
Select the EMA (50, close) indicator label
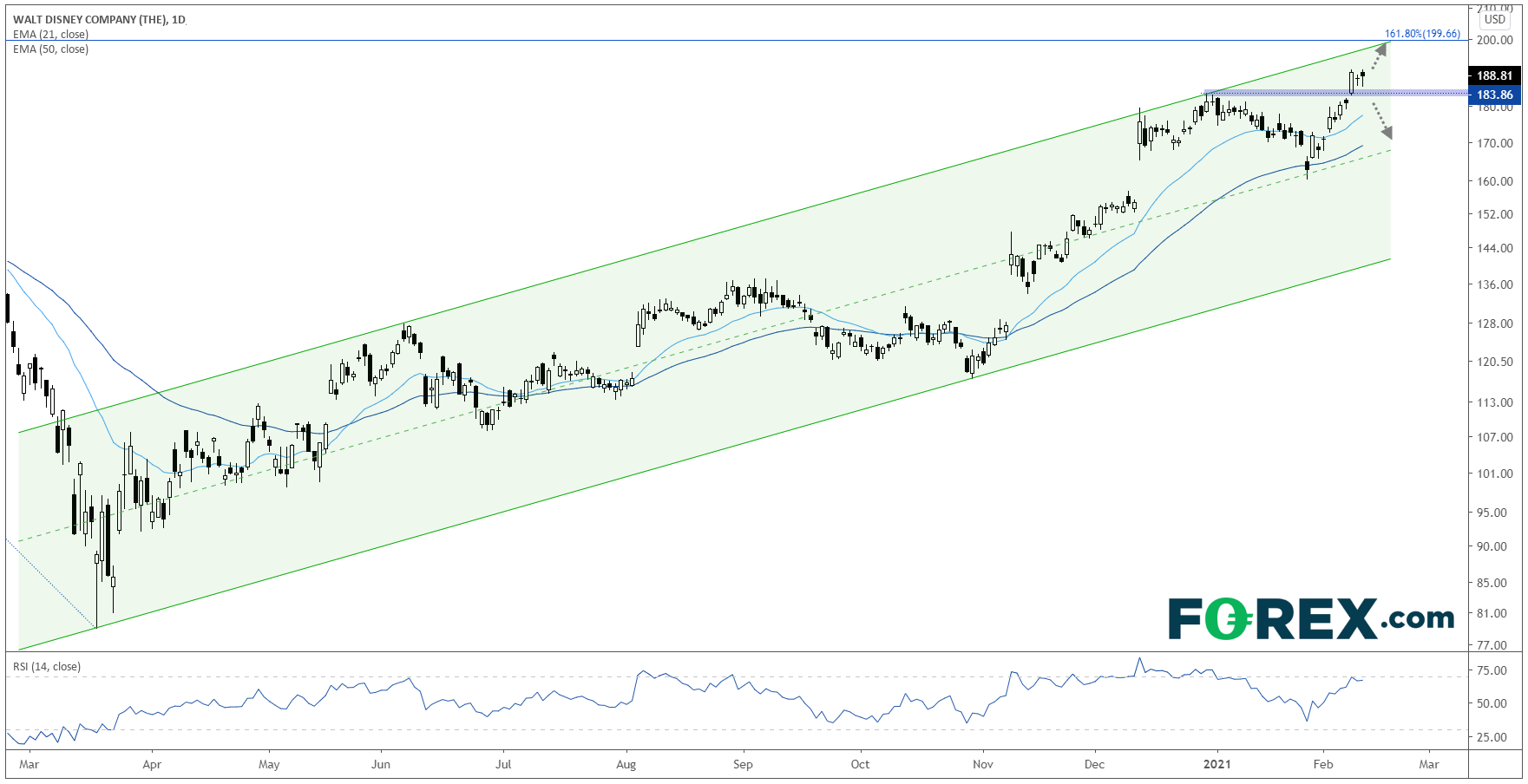pos(50,49)
